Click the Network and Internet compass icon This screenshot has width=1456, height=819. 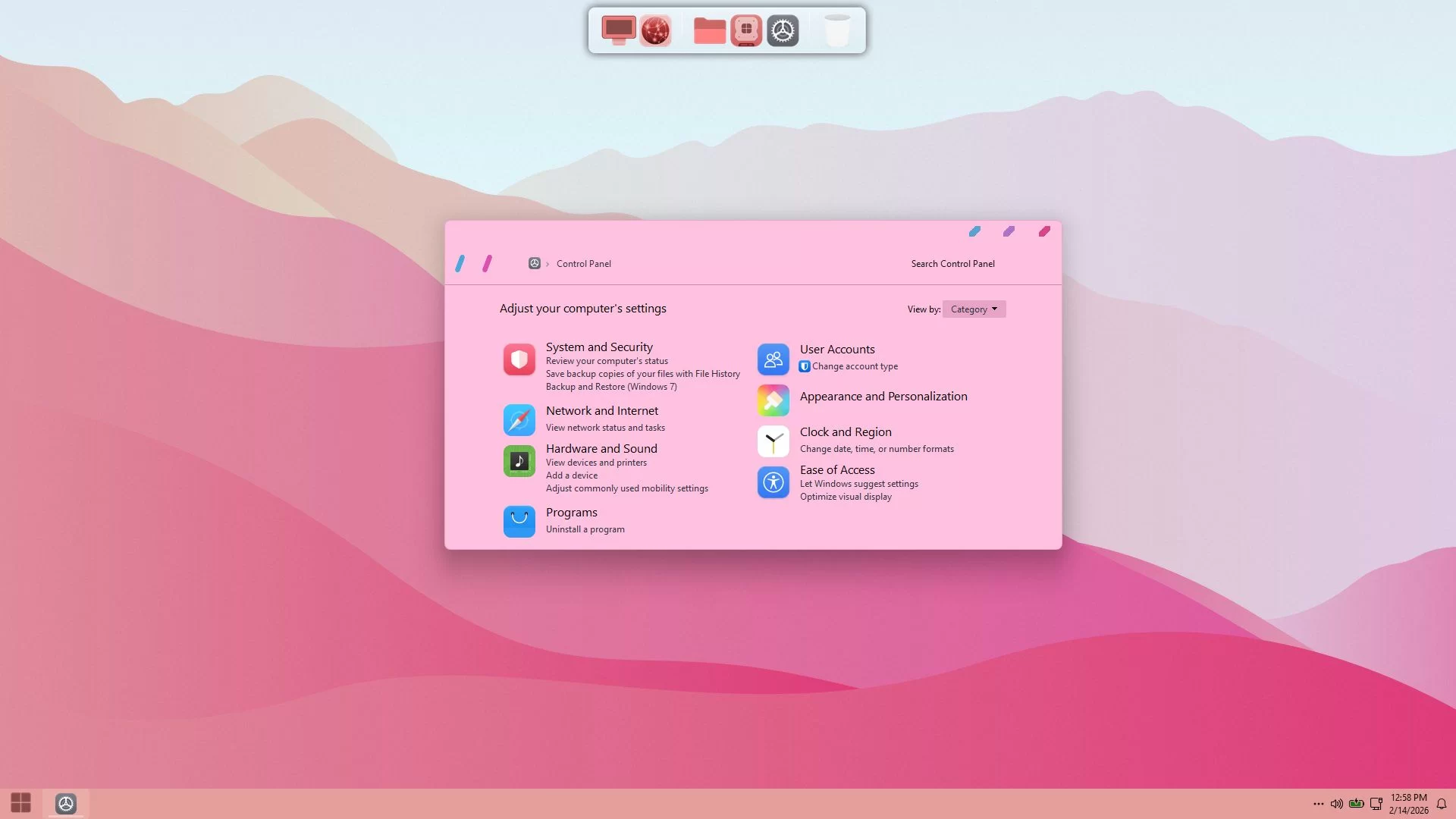tap(519, 419)
